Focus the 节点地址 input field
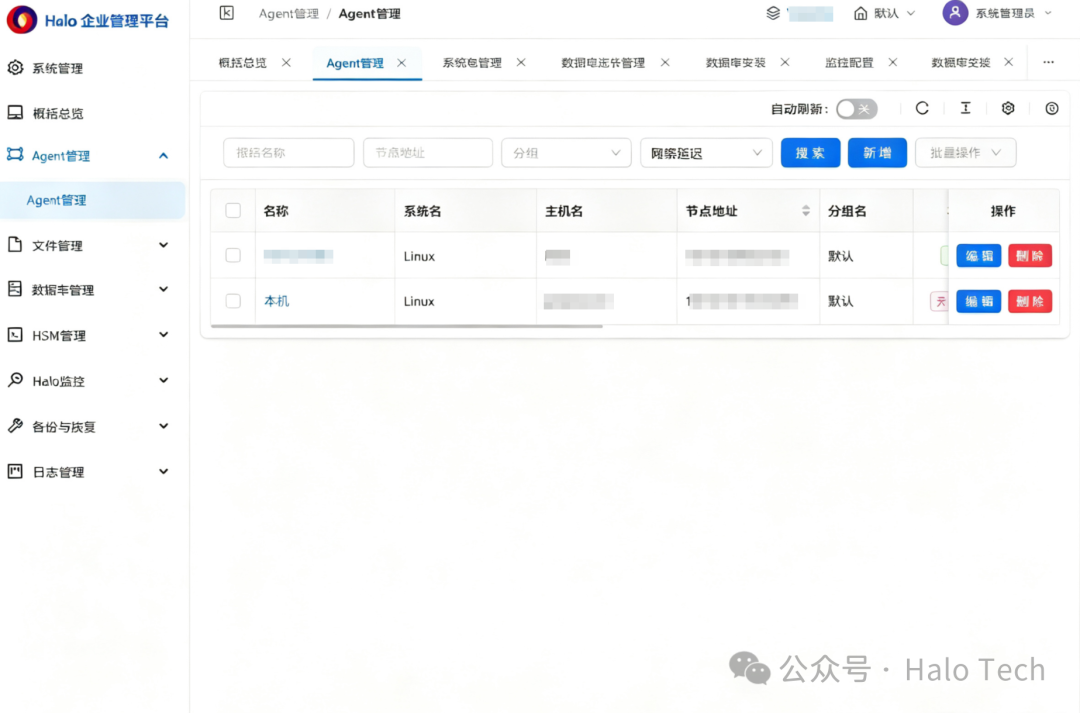The height and width of the screenshot is (713, 1080). click(428, 153)
